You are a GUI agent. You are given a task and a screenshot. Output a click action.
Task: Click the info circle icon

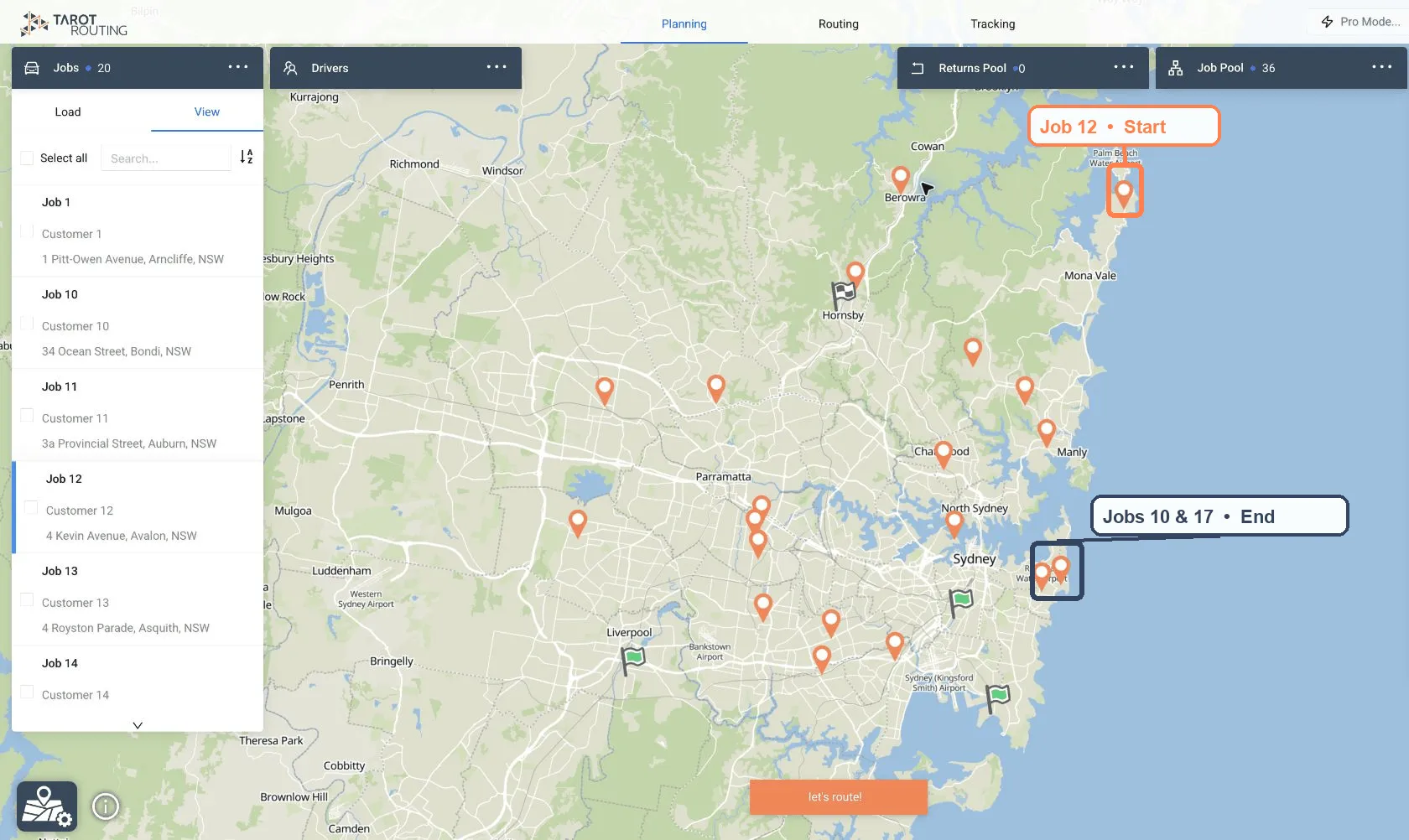(106, 806)
